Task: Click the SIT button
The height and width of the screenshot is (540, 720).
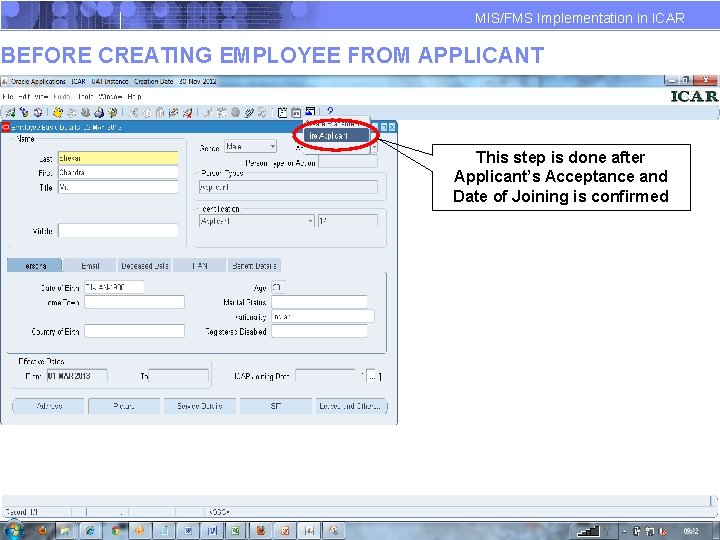Action: coord(276,406)
